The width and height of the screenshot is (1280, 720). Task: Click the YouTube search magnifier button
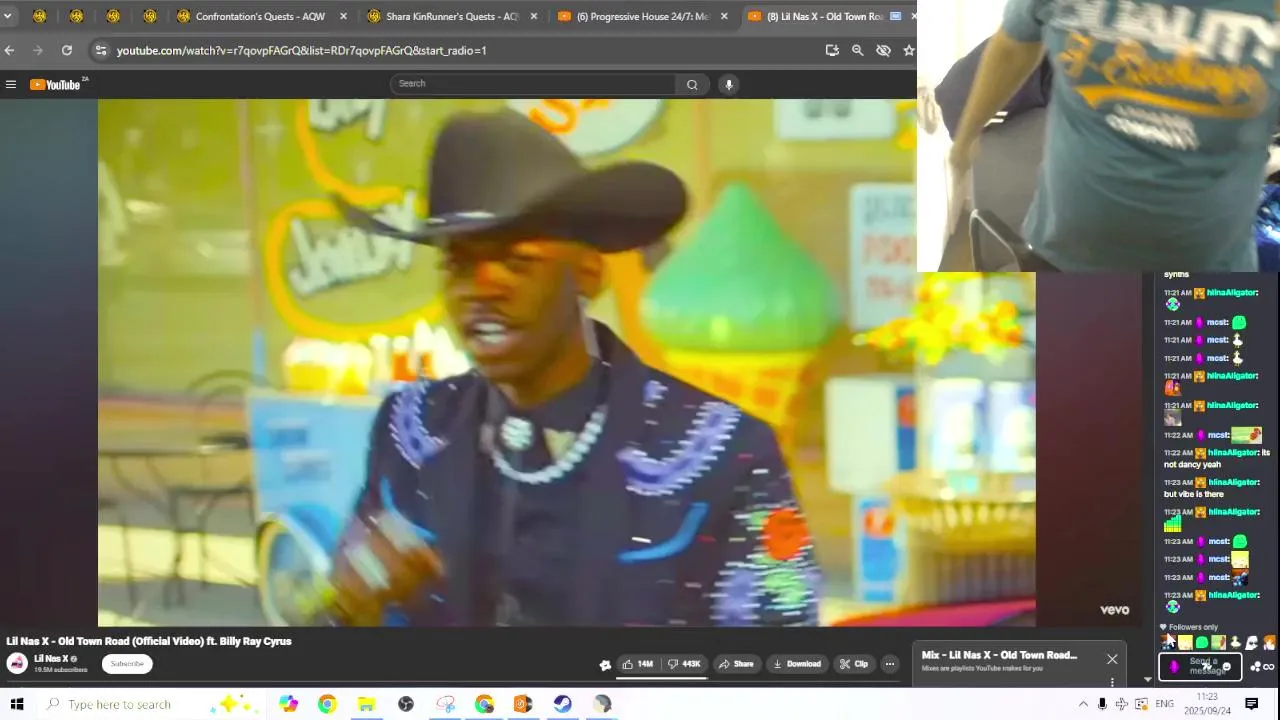691,85
